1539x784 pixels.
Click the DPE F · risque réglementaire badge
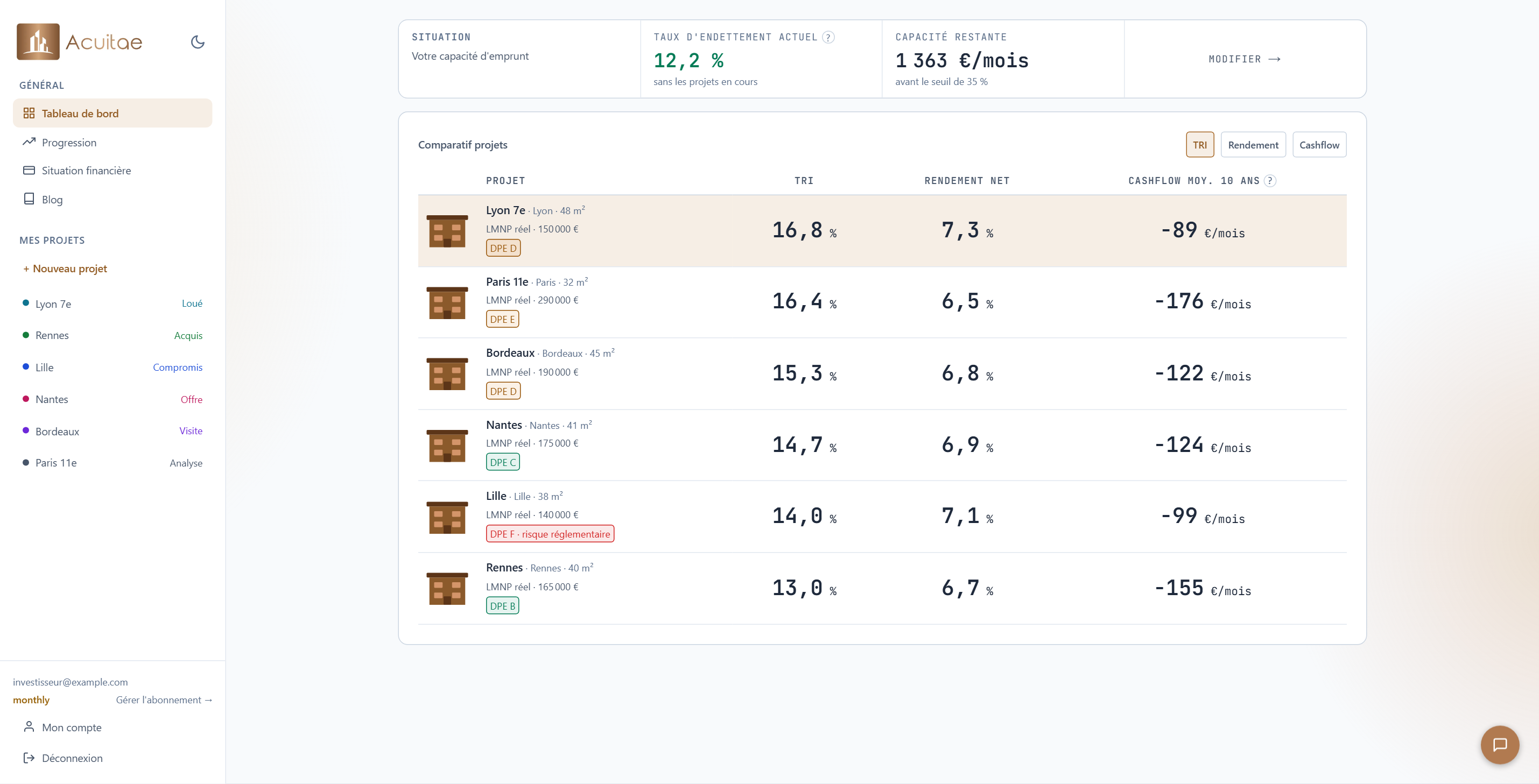[x=550, y=534]
